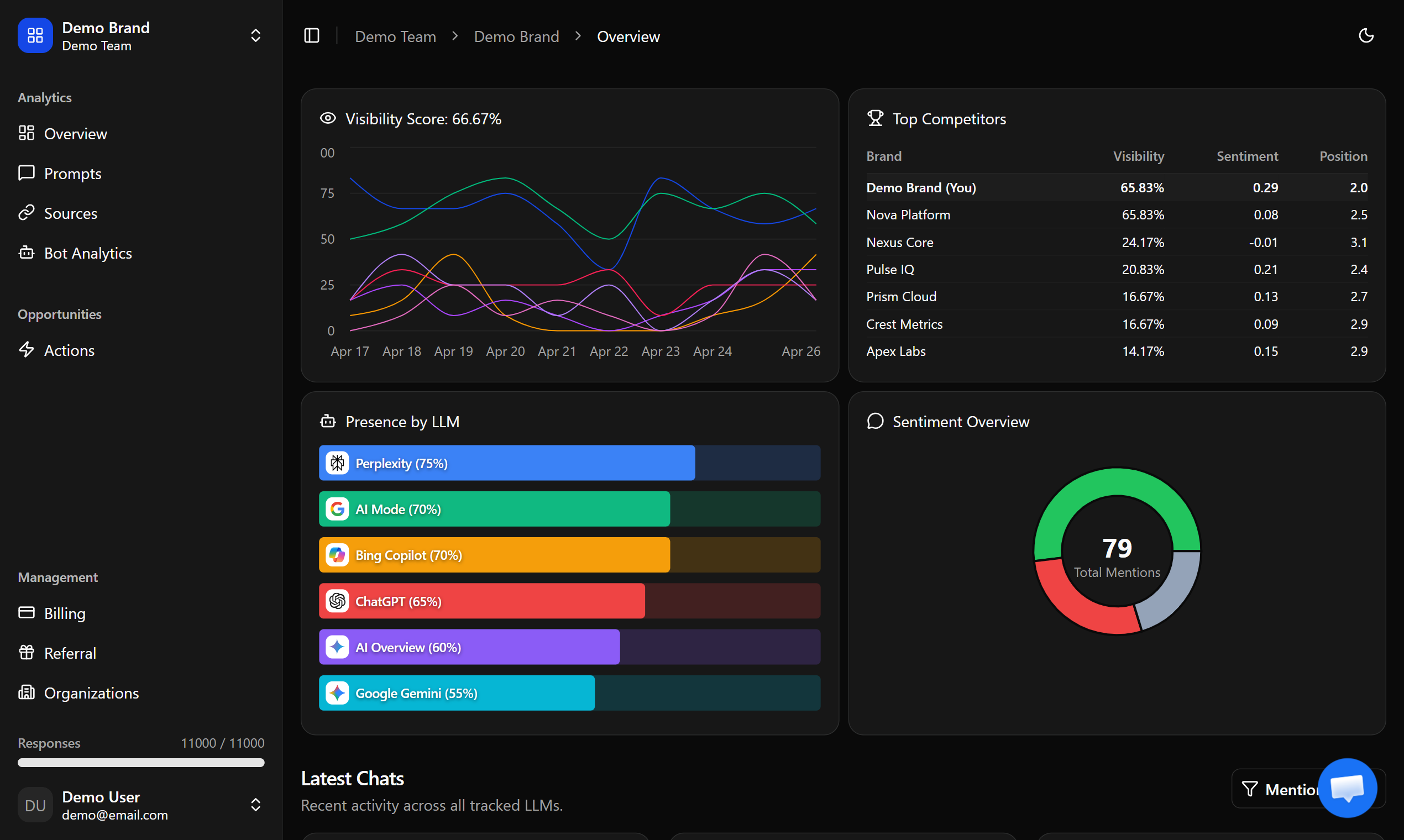
Task: Click the Visibility Score eye icon
Action: click(328, 118)
